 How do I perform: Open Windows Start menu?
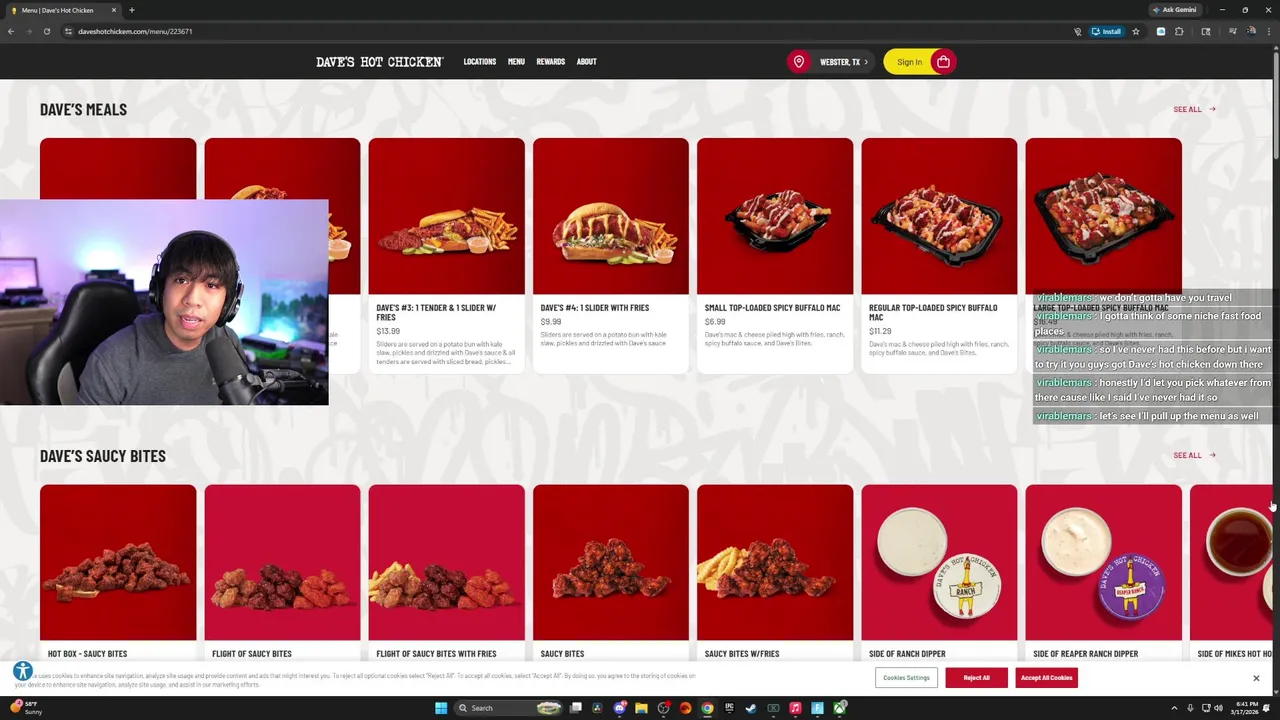coord(441,708)
